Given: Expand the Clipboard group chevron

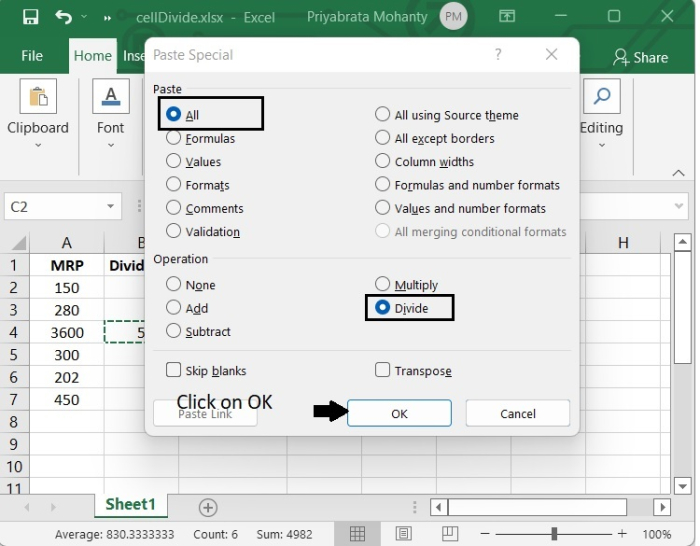Looking at the screenshot, I should click(38, 145).
